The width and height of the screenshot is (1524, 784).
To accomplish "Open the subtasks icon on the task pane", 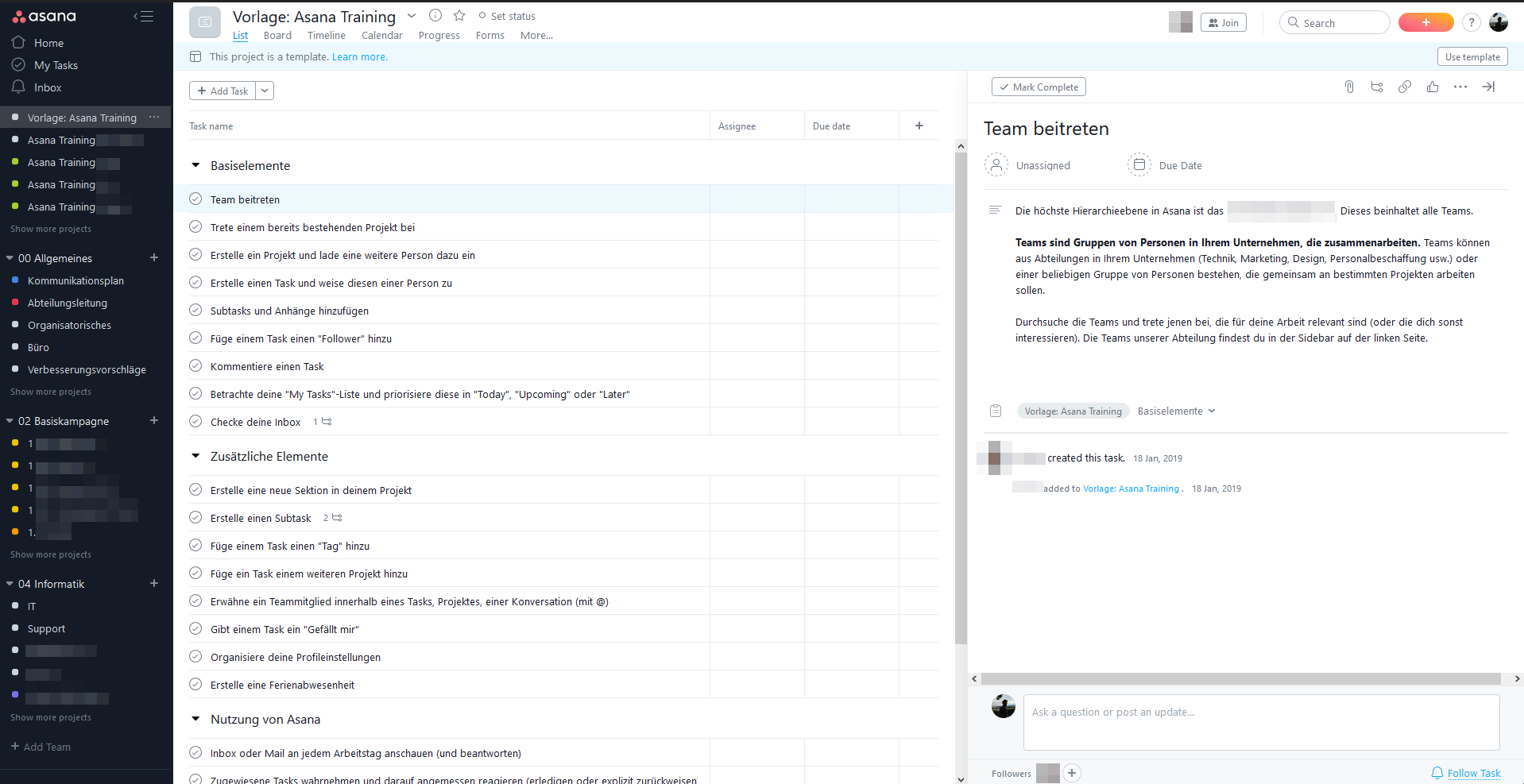I will (x=1376, y=87).
